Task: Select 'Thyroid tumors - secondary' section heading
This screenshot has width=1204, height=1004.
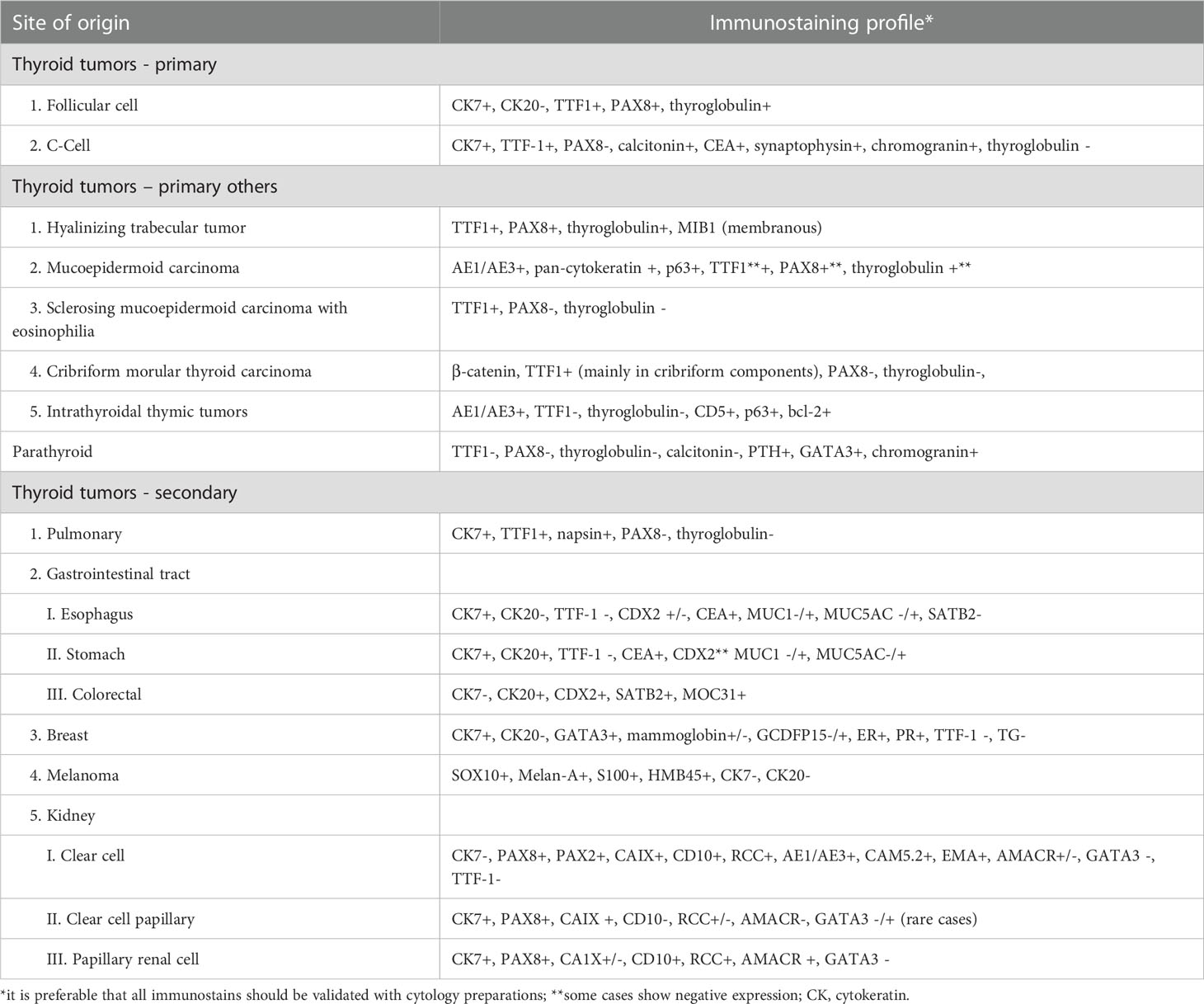Action: pyautogui.click(x=125, y=493)
